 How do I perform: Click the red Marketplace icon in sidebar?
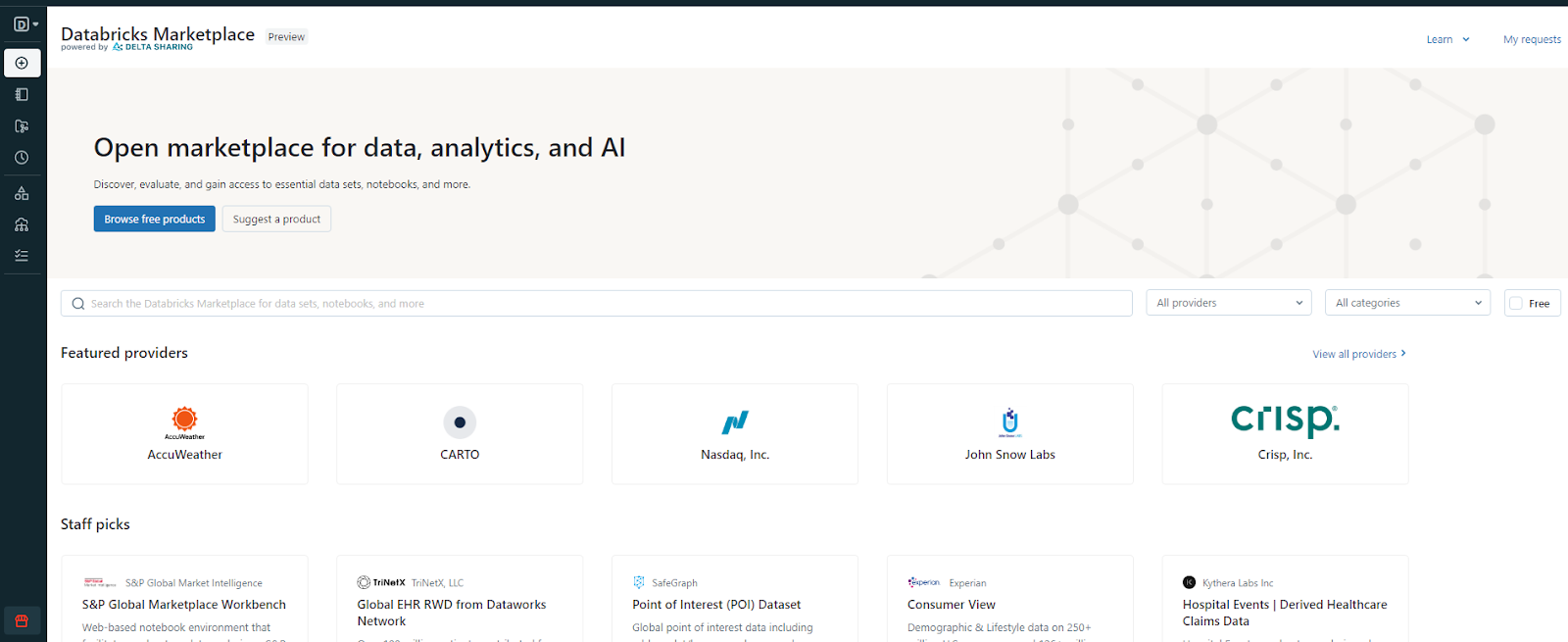tap(22, 620)
